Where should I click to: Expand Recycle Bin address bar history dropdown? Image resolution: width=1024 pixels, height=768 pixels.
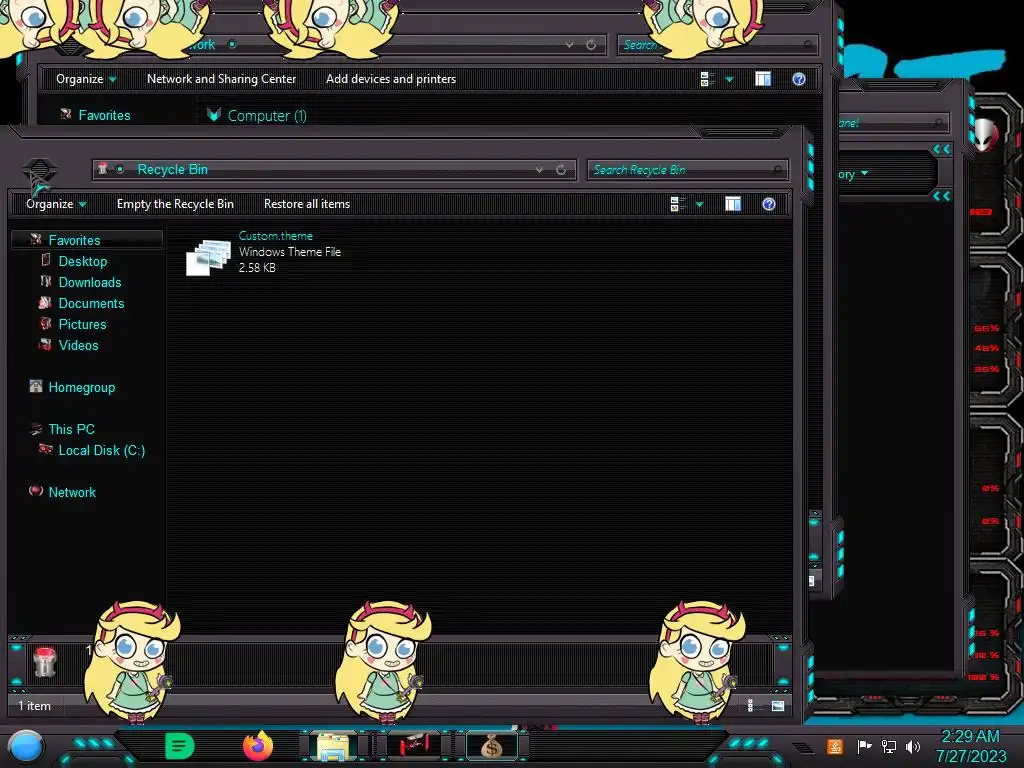(x=539, y=170)
